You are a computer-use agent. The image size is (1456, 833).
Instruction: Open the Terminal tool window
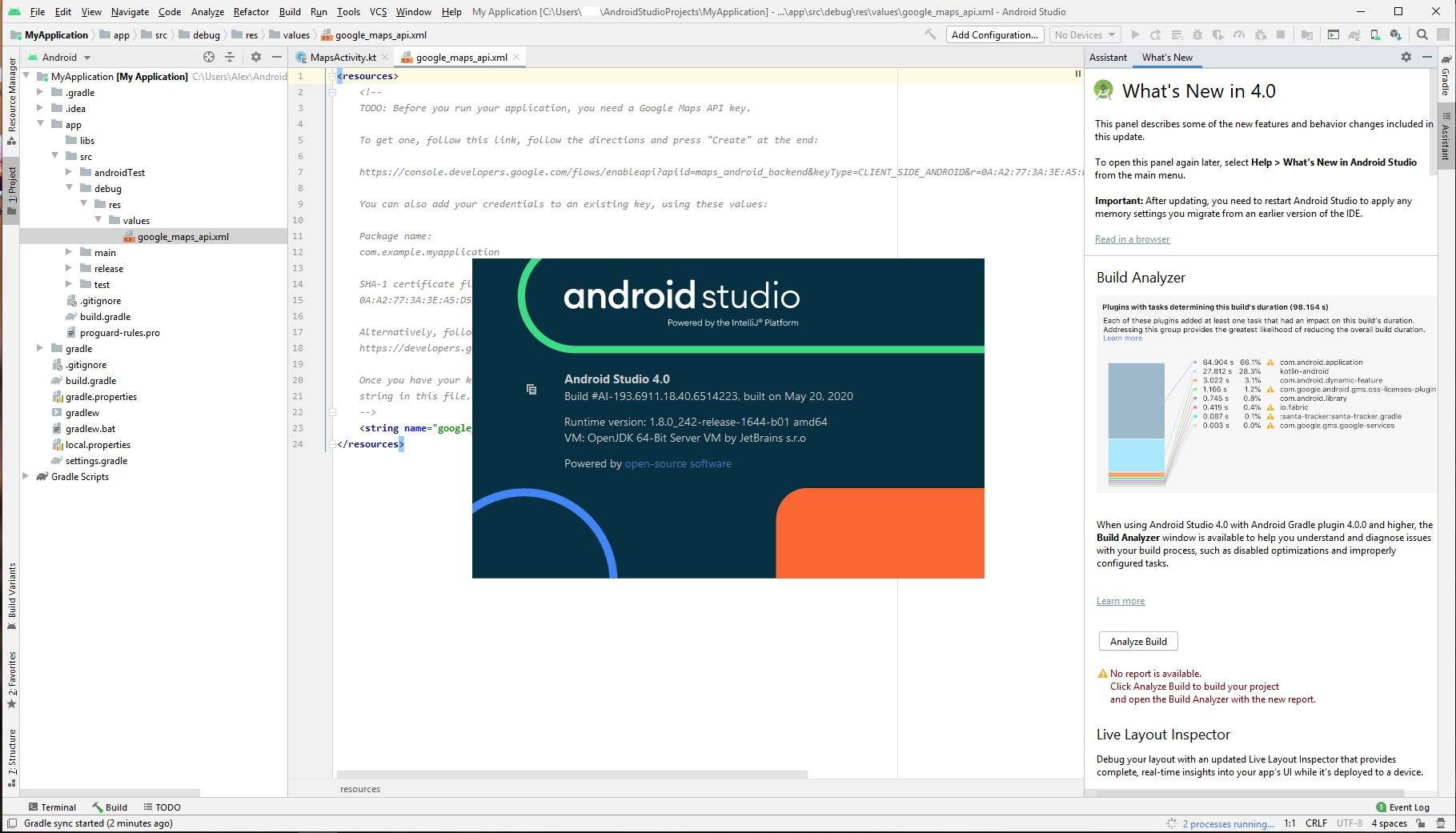tap(52, 807)
